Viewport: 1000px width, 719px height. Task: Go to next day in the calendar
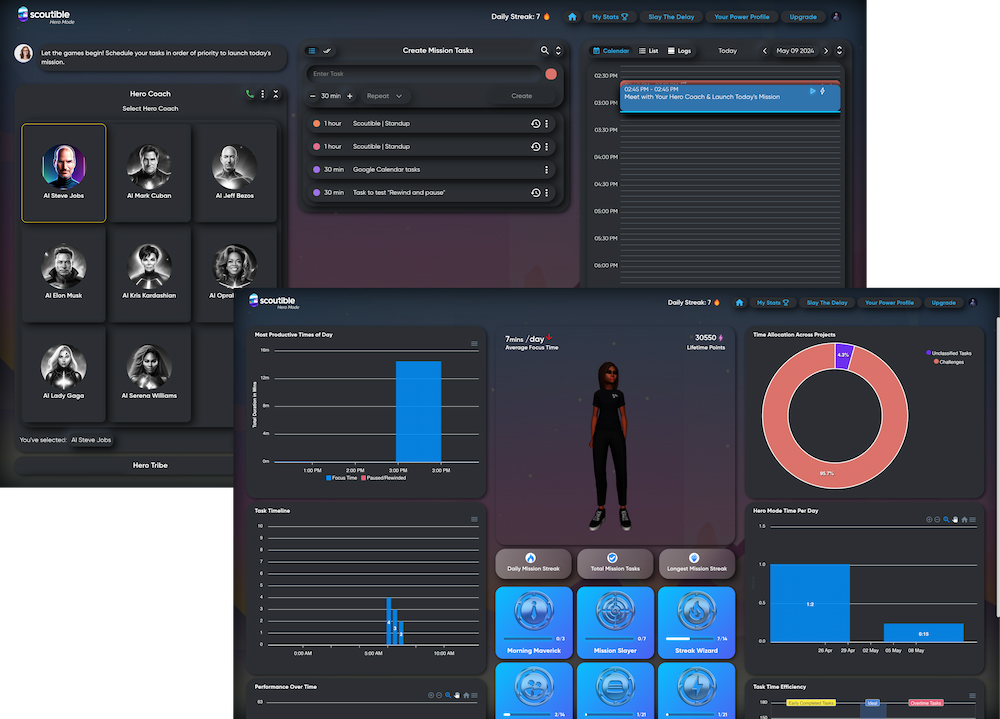[x=826, y=51]
